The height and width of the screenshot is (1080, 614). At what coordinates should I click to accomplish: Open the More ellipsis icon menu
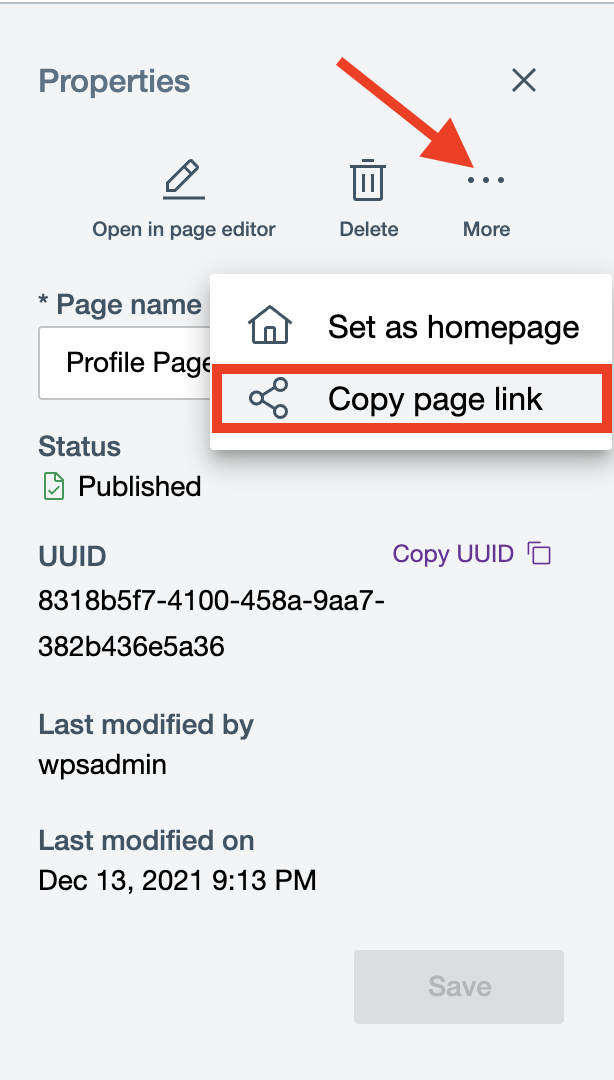tap(486, 180)
